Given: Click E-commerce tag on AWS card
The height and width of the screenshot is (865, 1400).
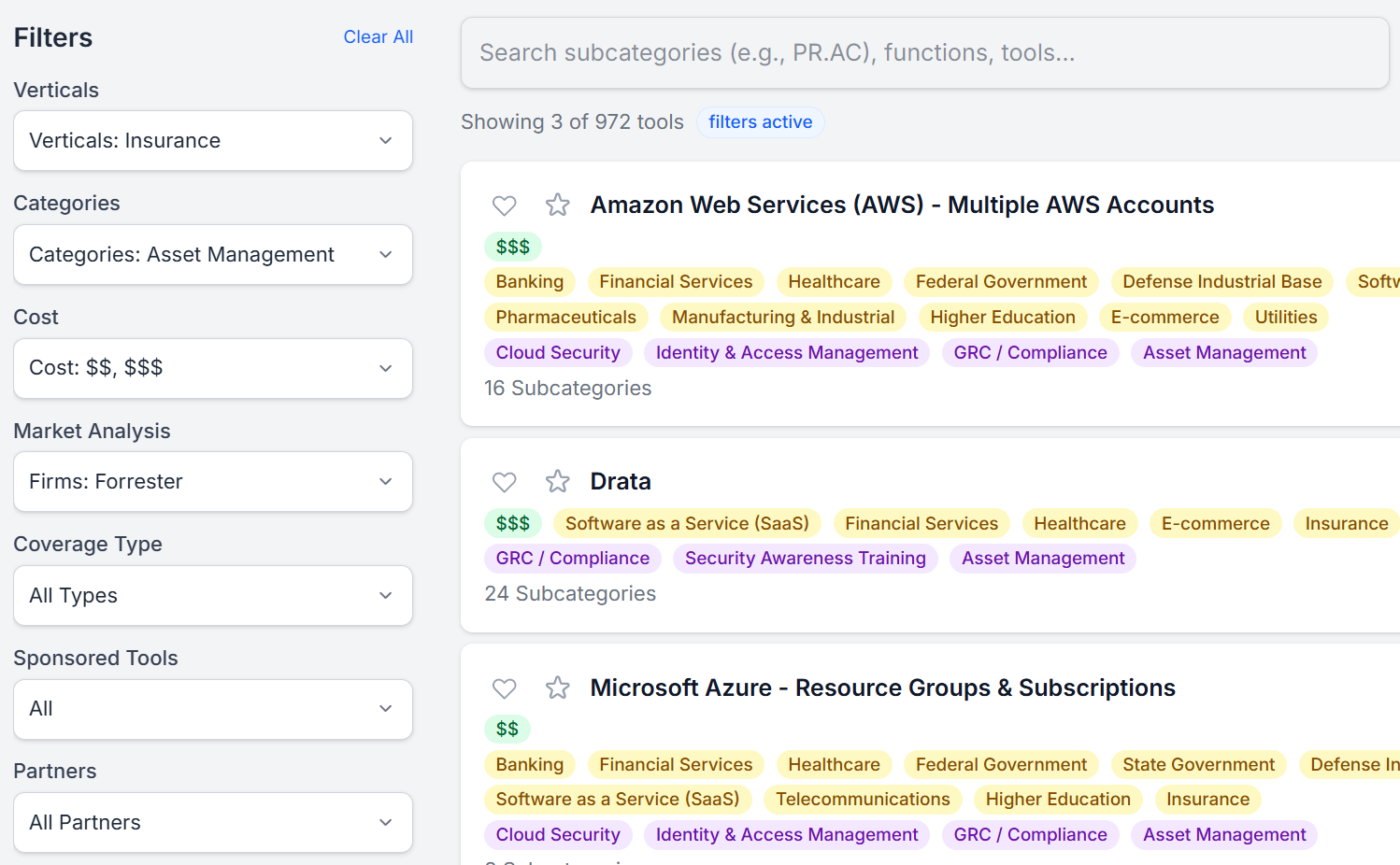Looking at the screenshot, I should [1164, 318].
